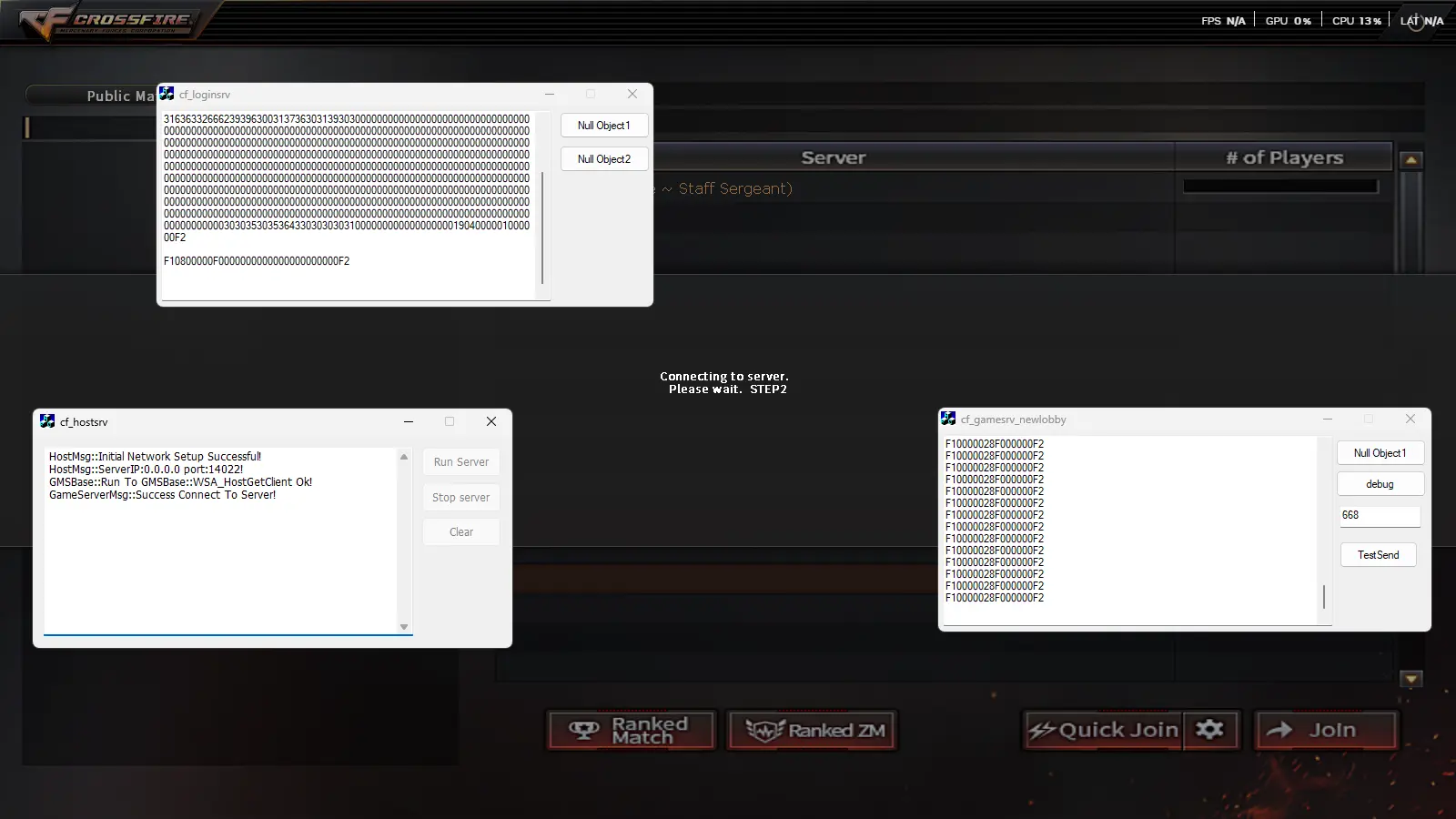Click the LAT latency indicator icon

(1416, 21)
